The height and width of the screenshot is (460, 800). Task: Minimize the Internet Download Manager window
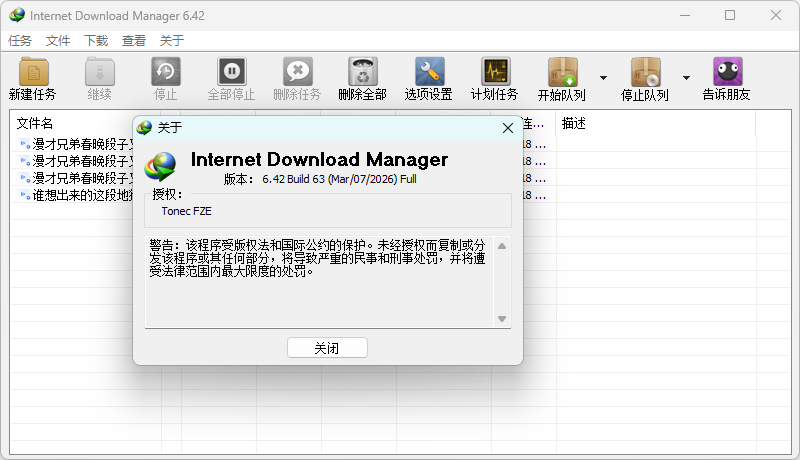[x=685, y=15]
